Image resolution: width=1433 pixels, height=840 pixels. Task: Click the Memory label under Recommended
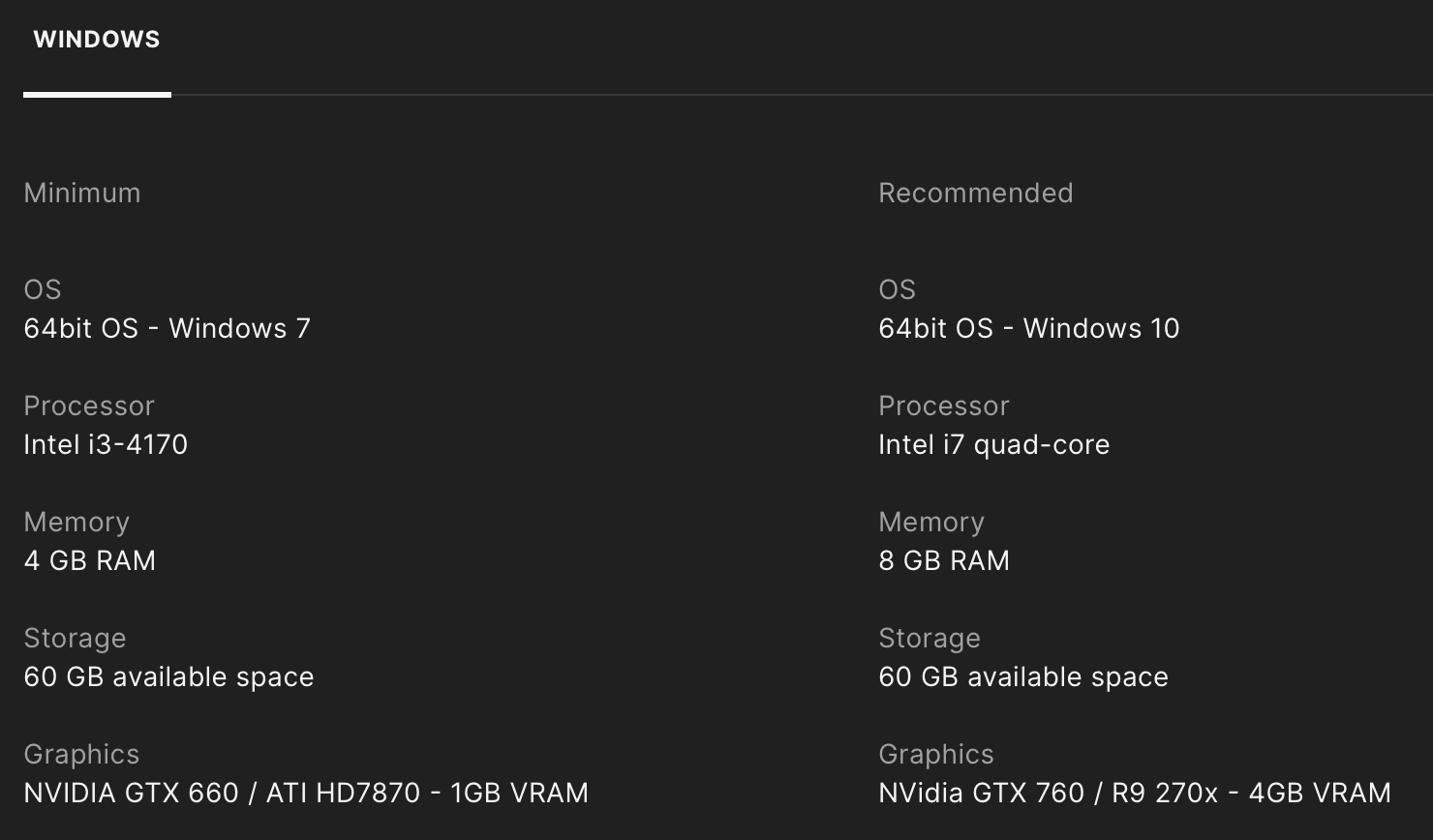(x=930, y=522)
